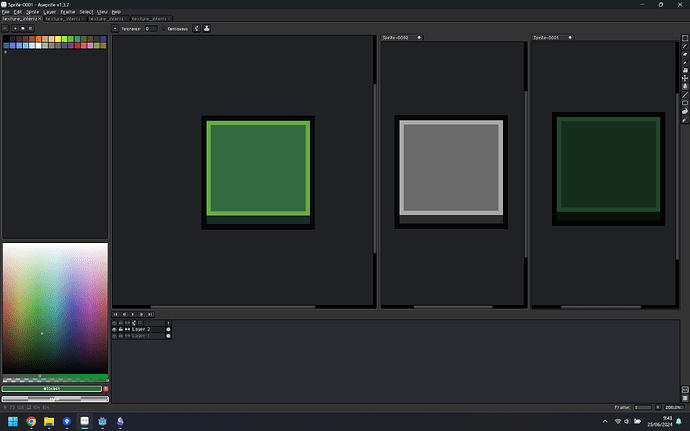The height and width of the screenshot is (431, 690).
Task: Click the plus button next to Frame field
Action: [x=658, y=407]
